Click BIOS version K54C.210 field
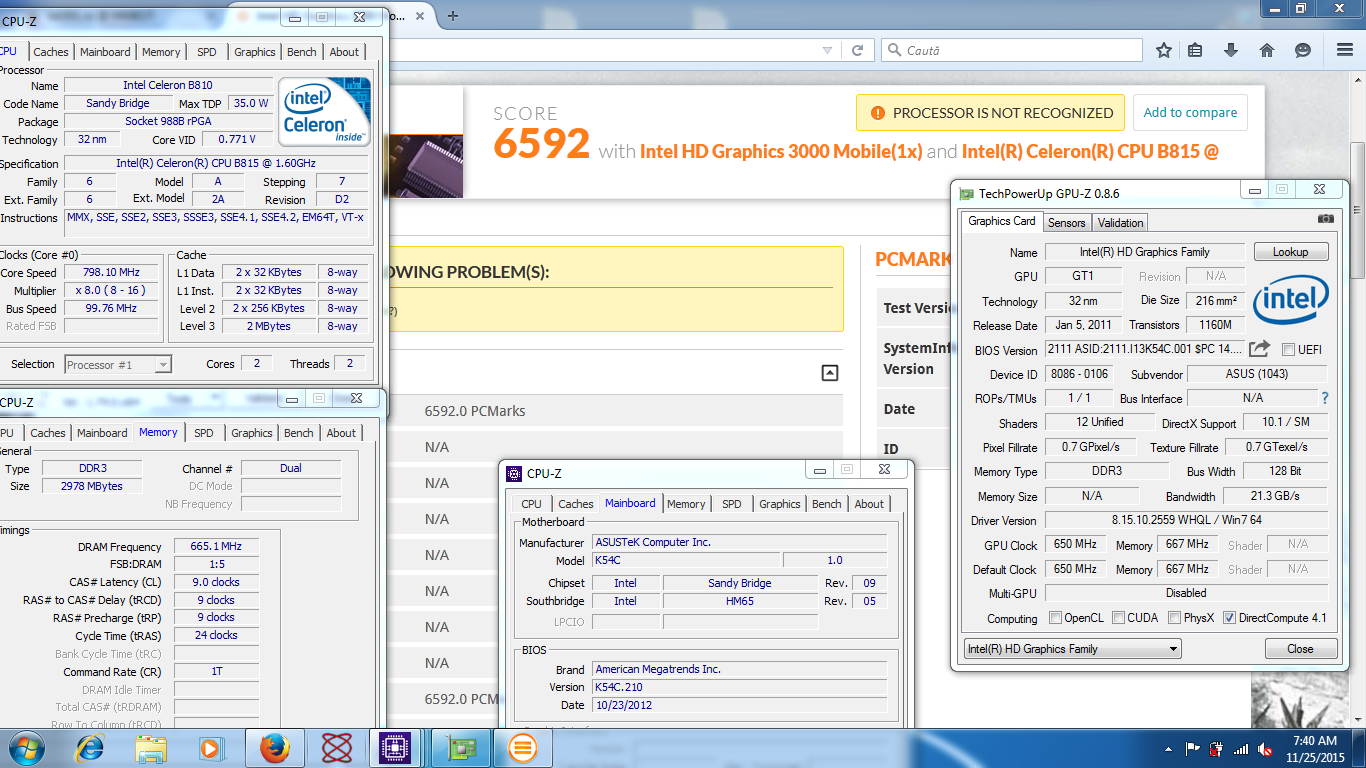 [x=738, y=688]
